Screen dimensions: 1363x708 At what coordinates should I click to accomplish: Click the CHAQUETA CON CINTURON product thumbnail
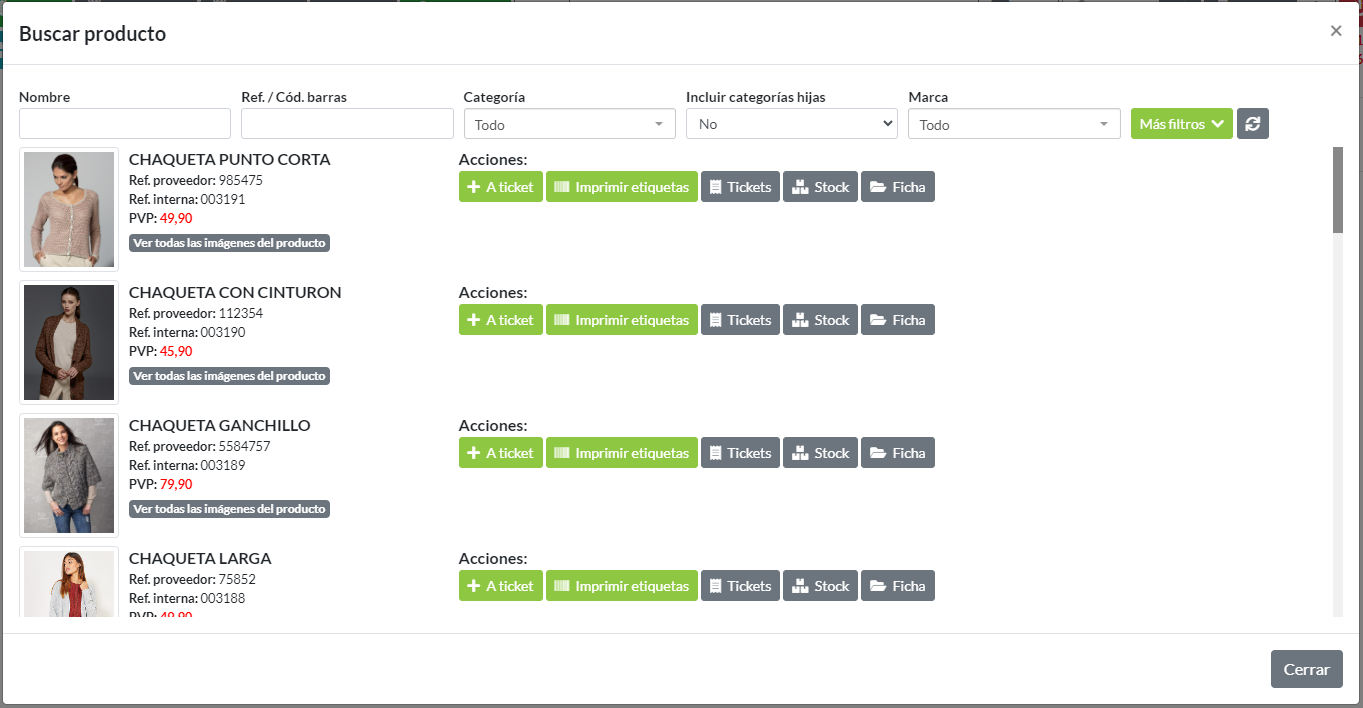pyautogui.click(x=69, y=342)
